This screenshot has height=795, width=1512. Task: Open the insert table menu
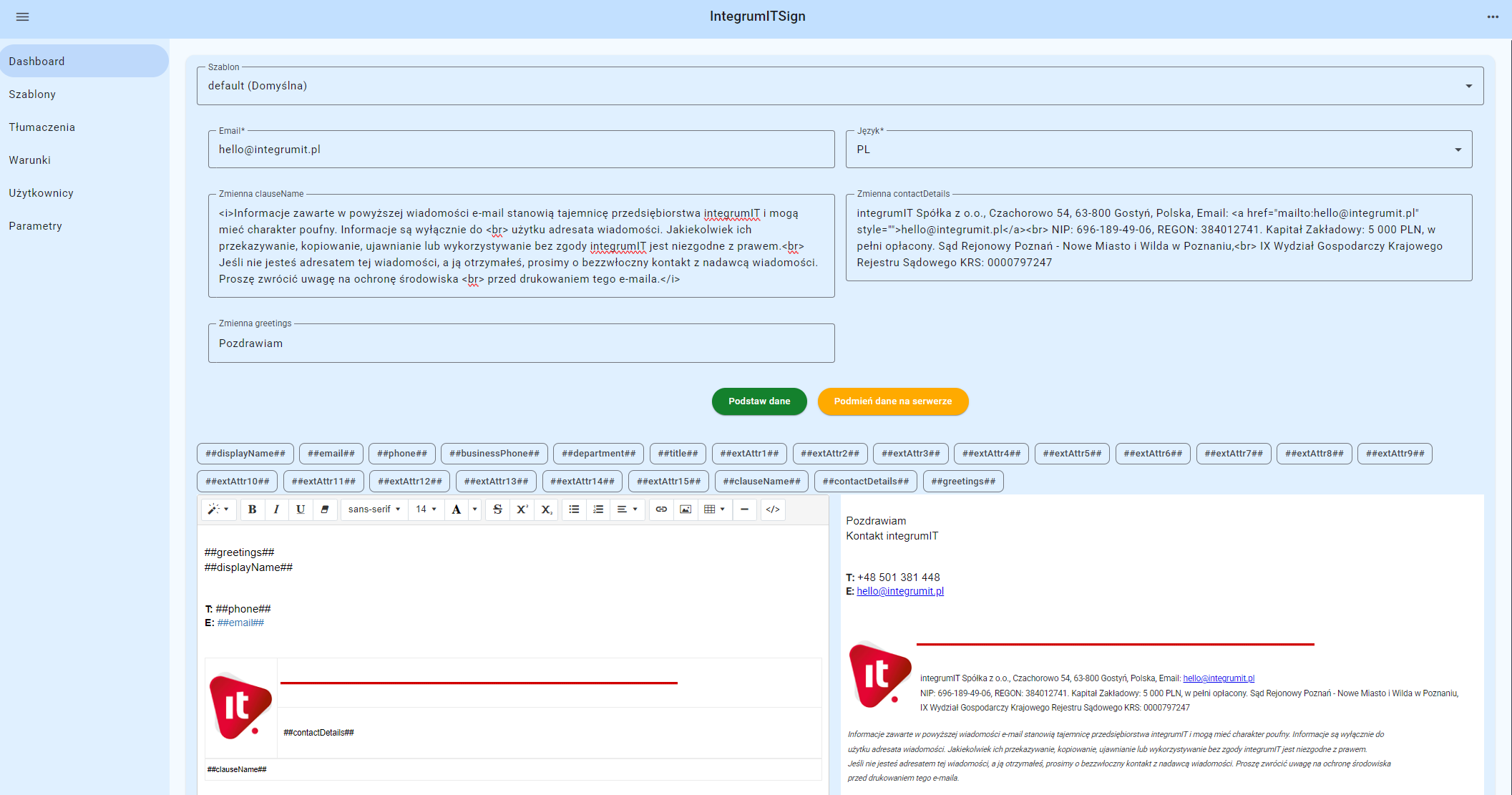(x=714, y=509)
